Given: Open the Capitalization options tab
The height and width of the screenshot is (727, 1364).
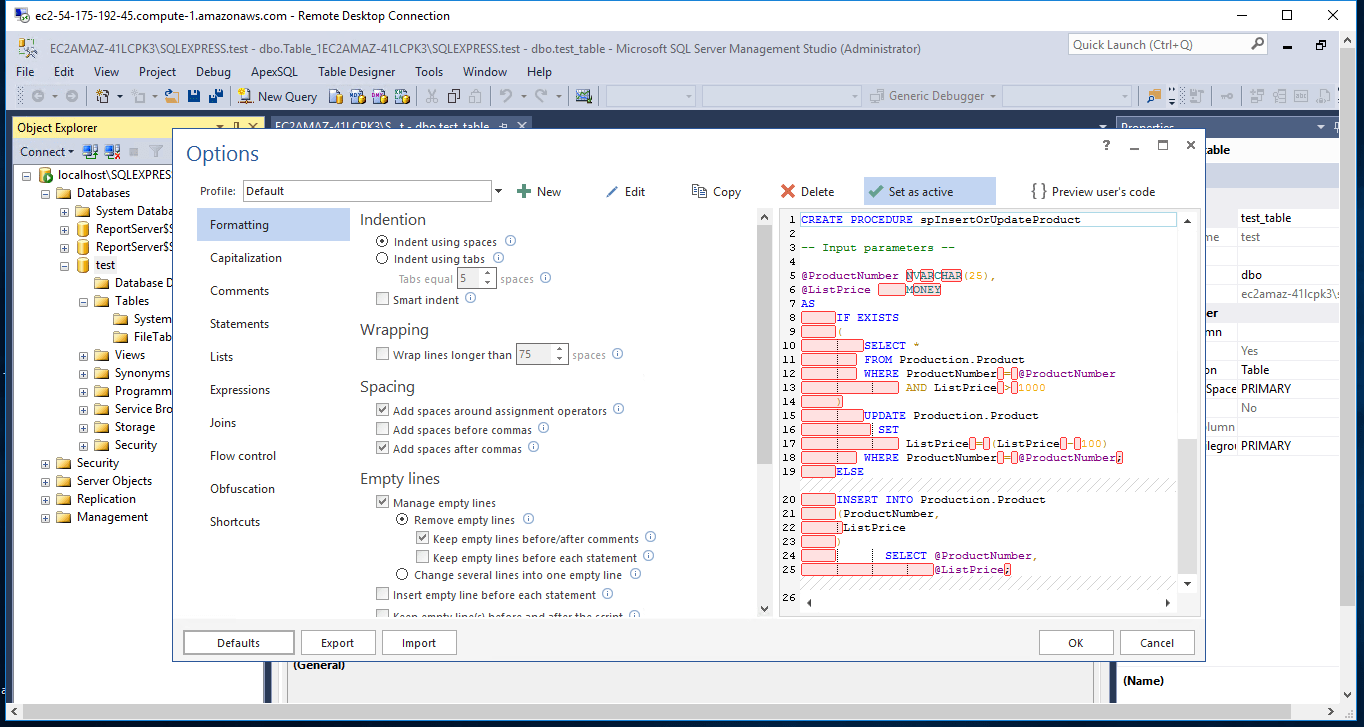Looking at the screenshot, I should [246, 258].
